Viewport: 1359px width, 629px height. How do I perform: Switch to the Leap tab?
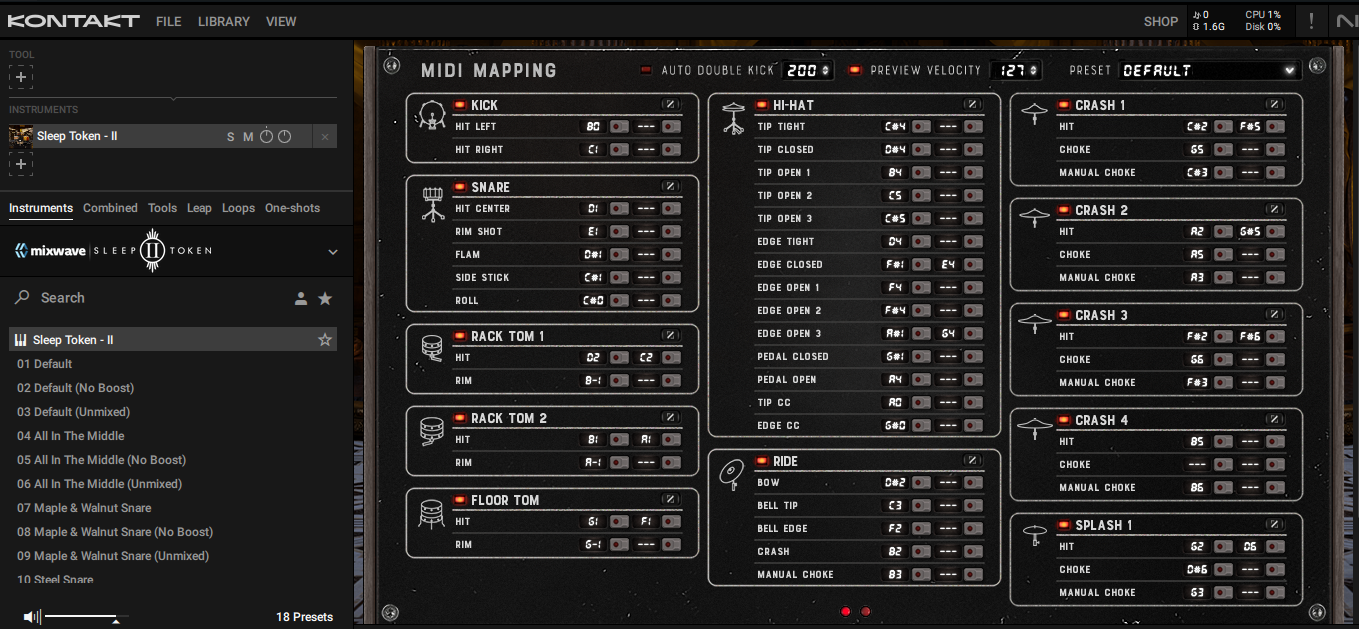click(x=199, y=208)
